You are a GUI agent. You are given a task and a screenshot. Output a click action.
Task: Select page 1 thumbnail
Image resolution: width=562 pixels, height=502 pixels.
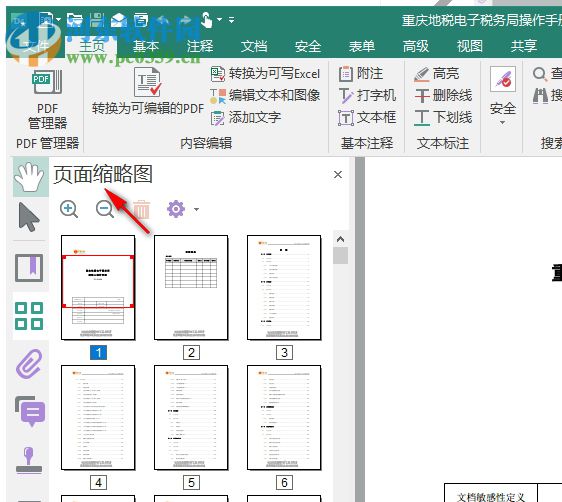coord(98,287)
